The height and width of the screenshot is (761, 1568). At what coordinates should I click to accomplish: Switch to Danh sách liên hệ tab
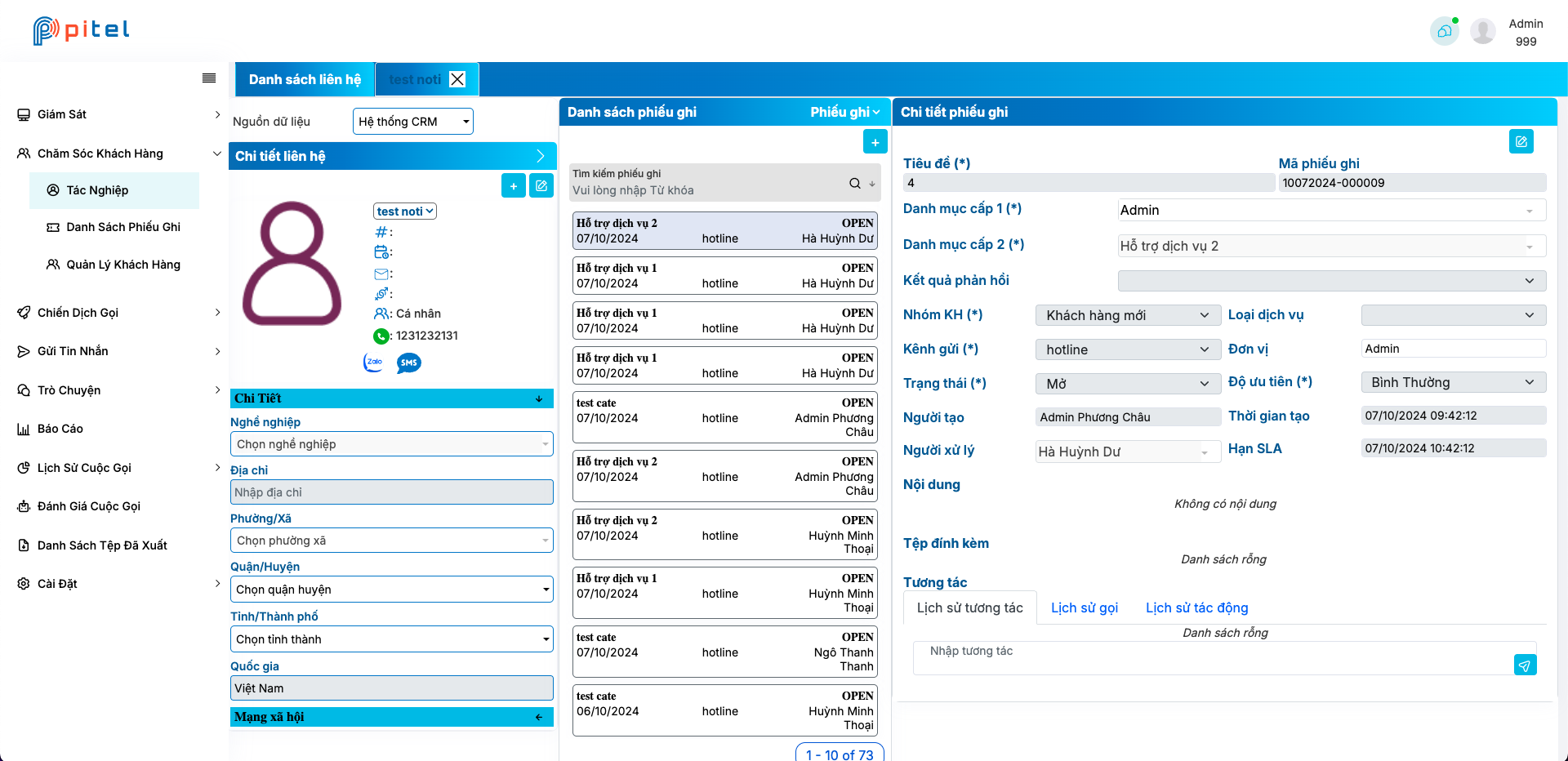click(x=305, y=79)
